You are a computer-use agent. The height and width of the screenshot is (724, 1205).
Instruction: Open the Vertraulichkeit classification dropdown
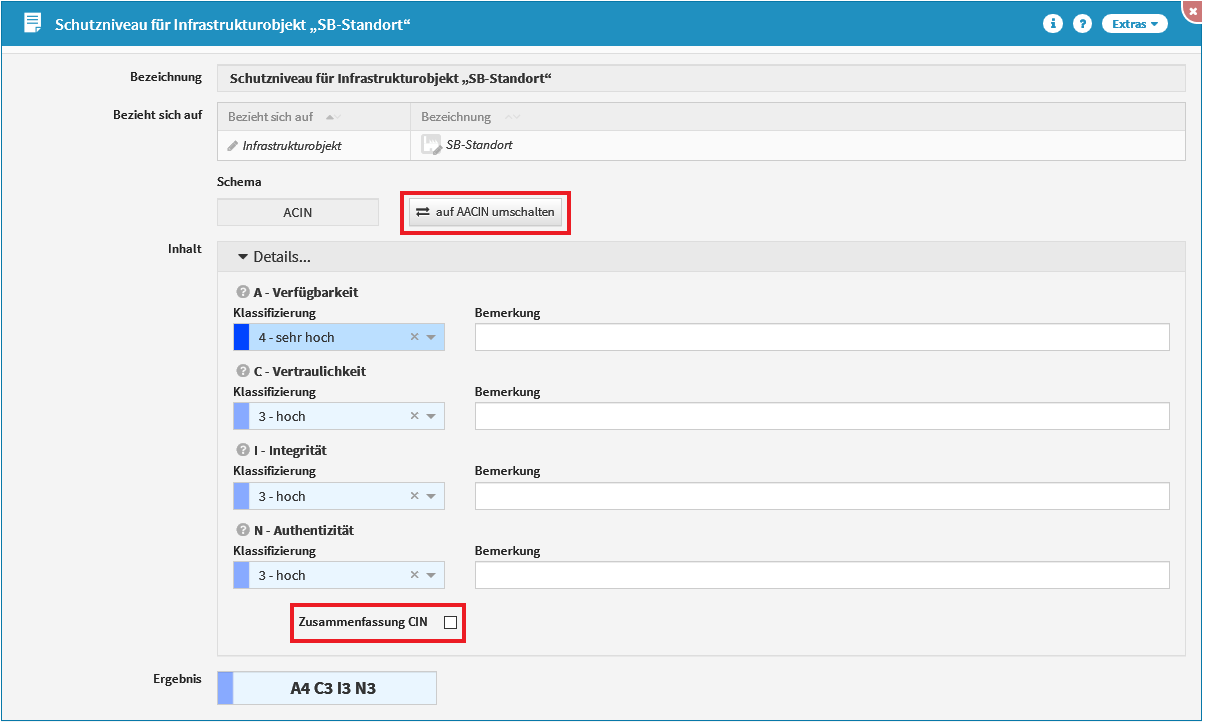click(431, 417)
